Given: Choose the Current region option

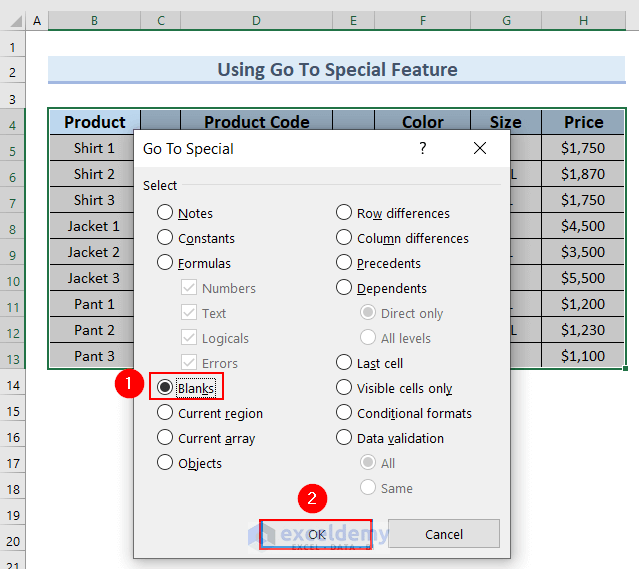Looking at the screenshot, I should pos(210,413).
